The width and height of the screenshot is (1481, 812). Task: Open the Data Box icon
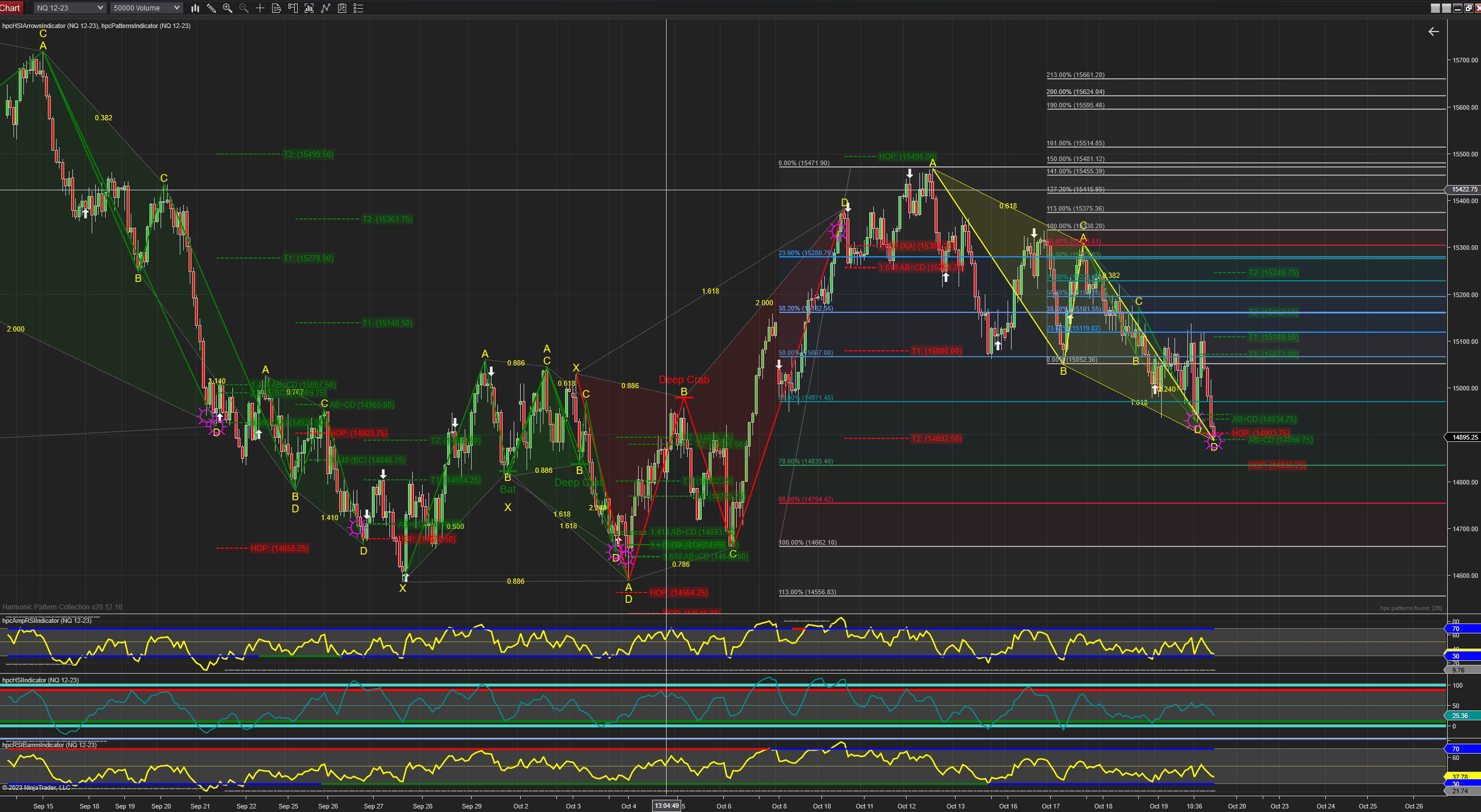tap(277, 8)
